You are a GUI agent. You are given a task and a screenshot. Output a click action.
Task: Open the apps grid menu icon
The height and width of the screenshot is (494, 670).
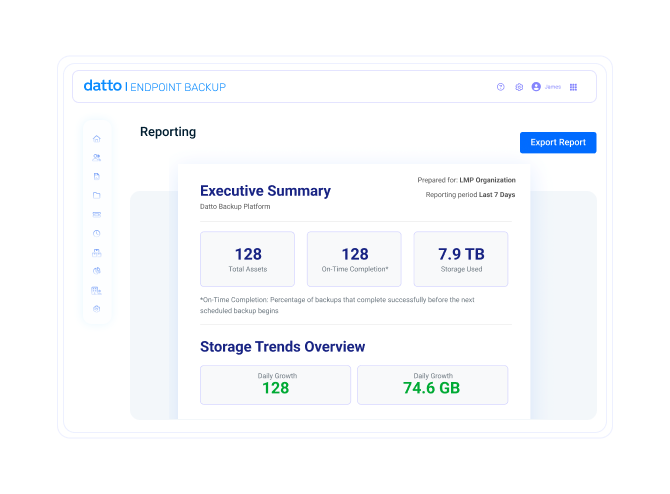tap(573, 87)
